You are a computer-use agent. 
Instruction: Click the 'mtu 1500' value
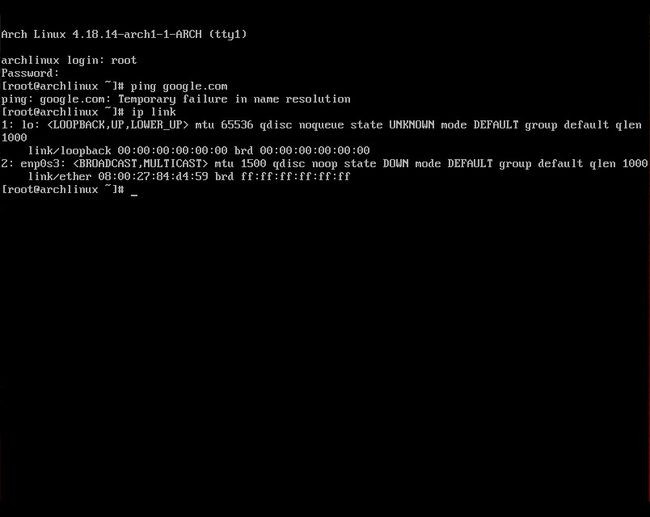(240, 163)
